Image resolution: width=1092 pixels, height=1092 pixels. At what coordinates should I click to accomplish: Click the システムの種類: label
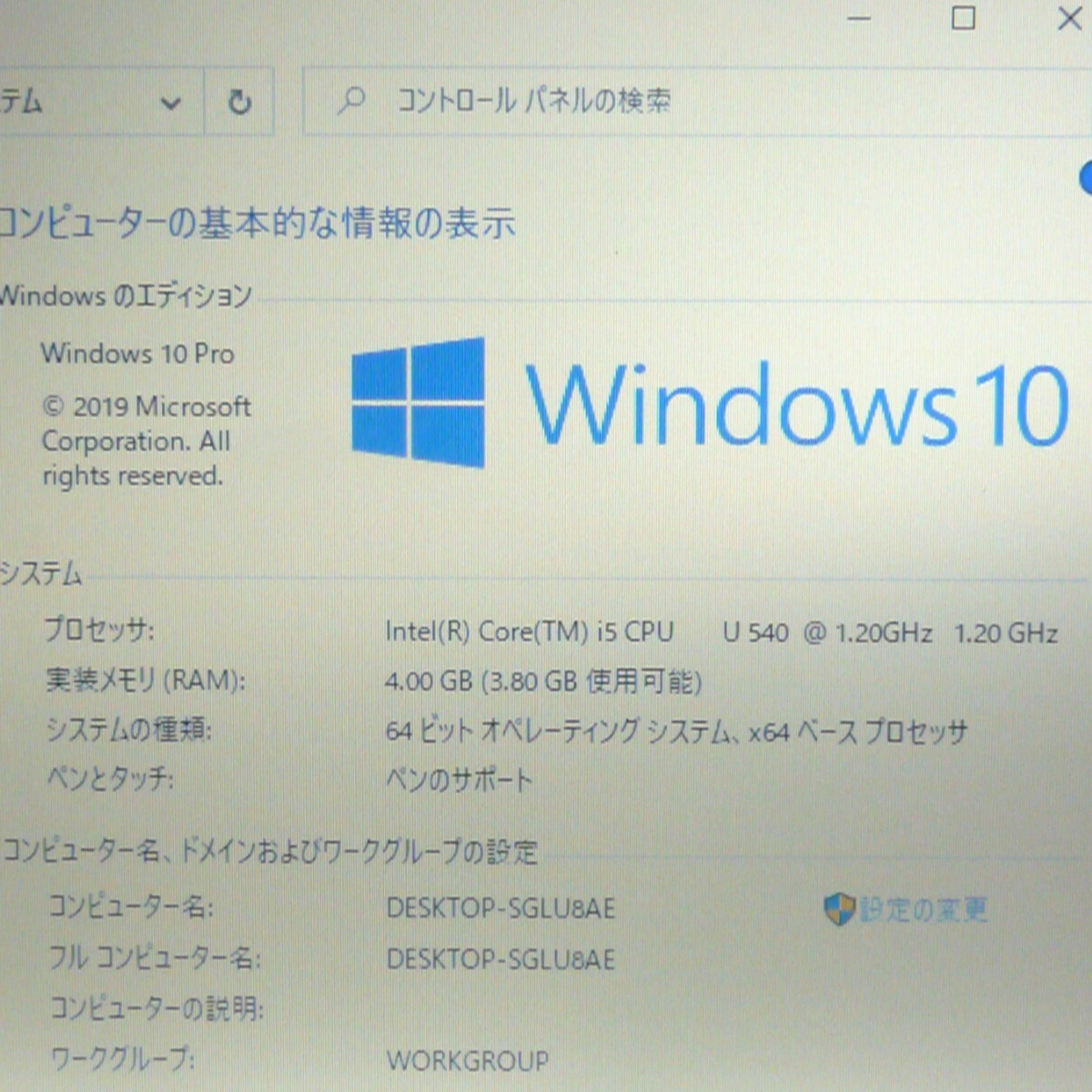tap(127, 729)
